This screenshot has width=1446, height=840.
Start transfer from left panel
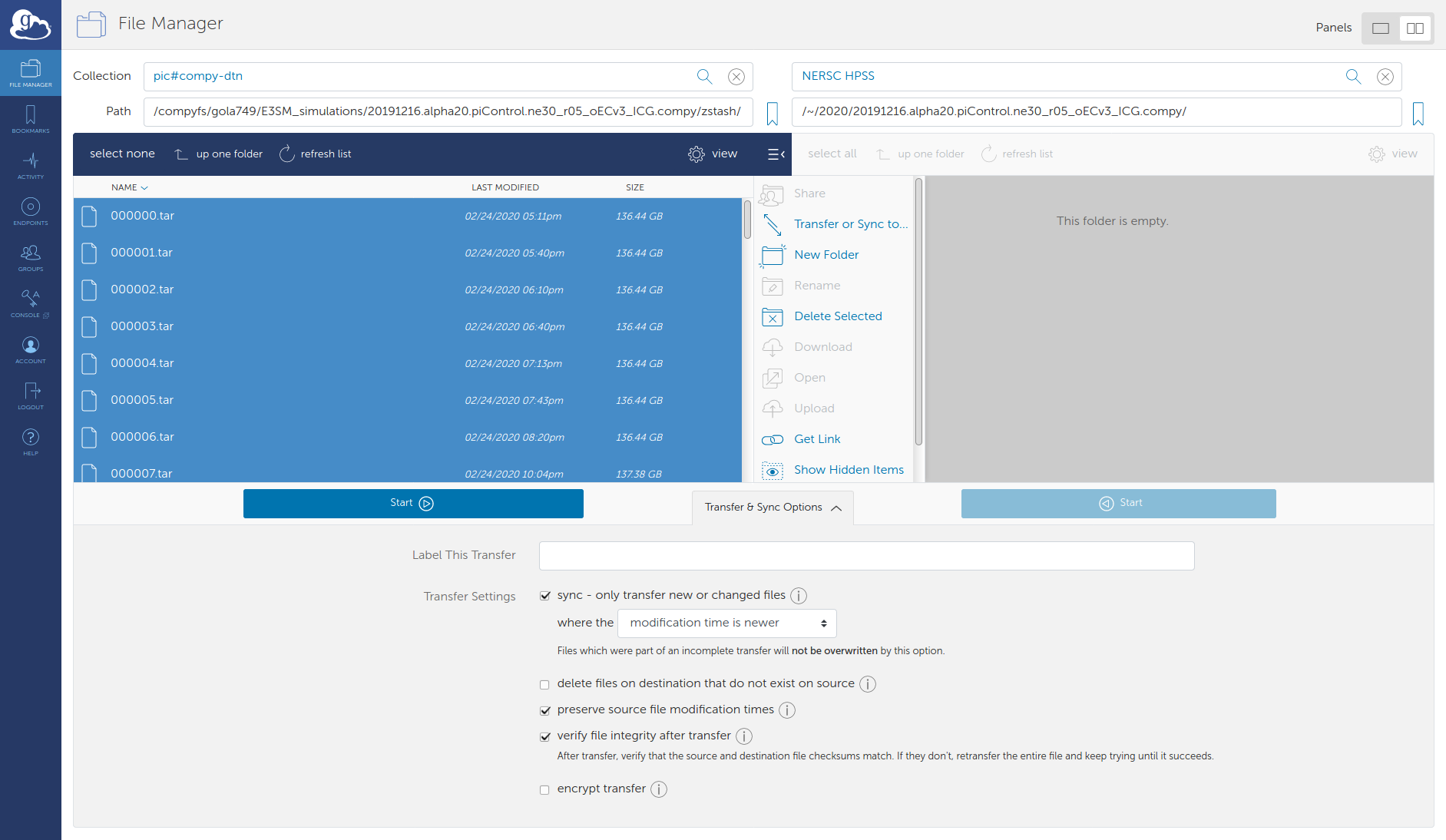413,504
